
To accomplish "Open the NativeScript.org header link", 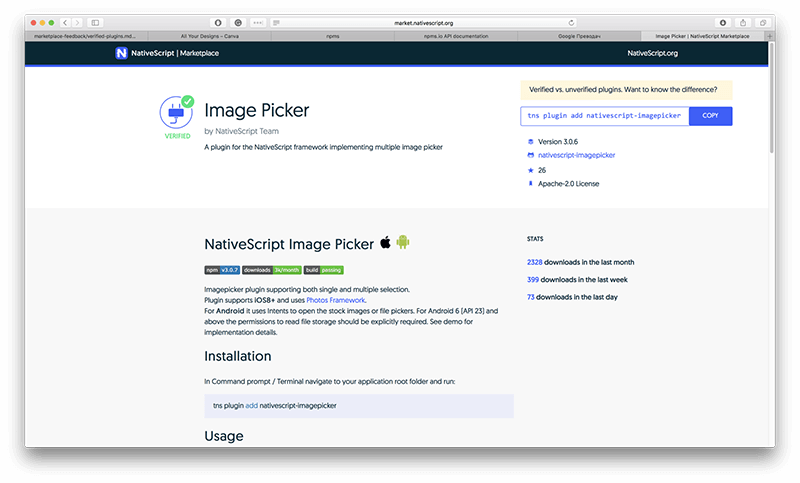I will (653, 53).
